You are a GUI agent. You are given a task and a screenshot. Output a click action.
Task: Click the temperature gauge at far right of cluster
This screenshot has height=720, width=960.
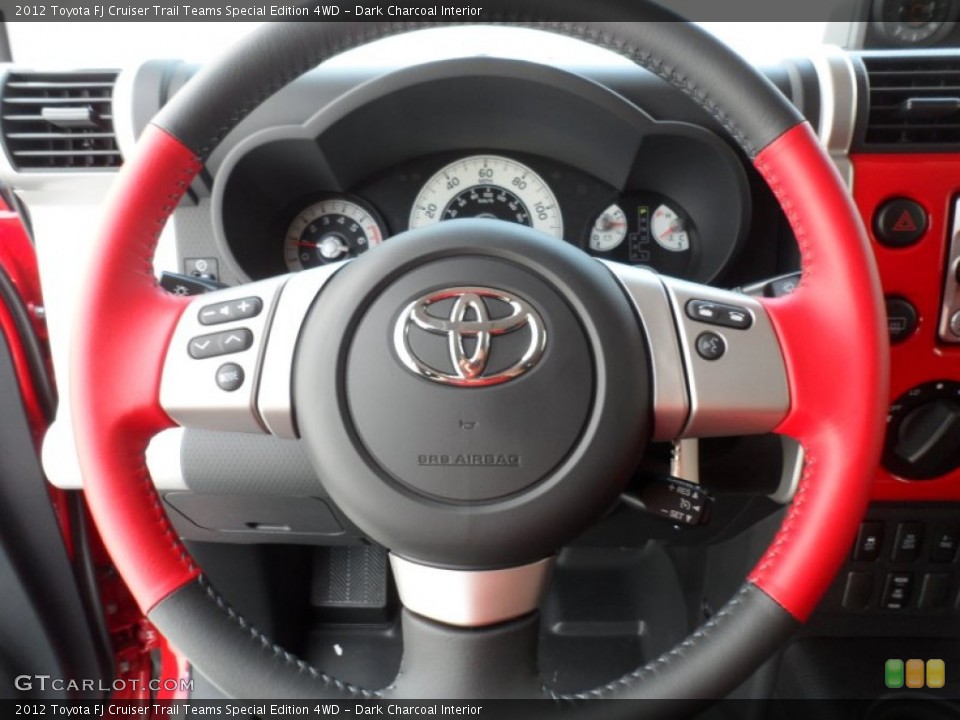click(670, 228)
